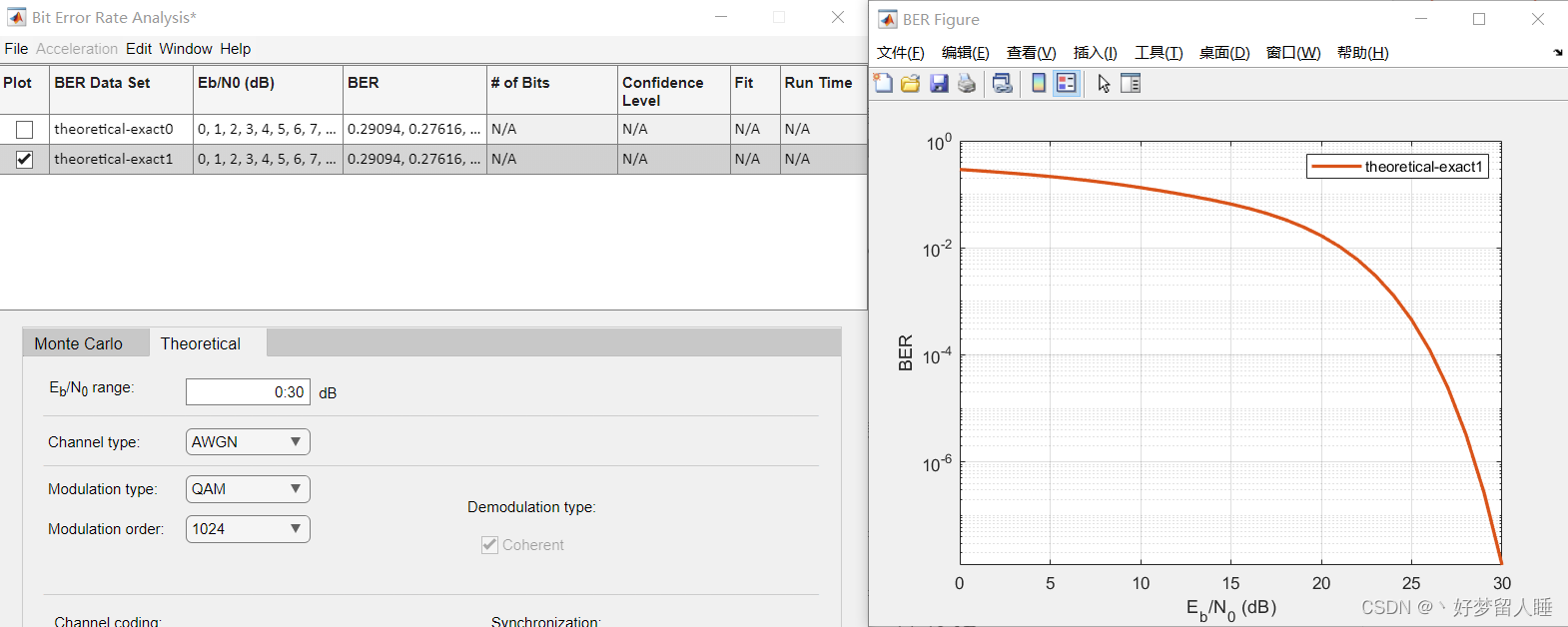Click the # of Bits column header

(x=551, y=89)
